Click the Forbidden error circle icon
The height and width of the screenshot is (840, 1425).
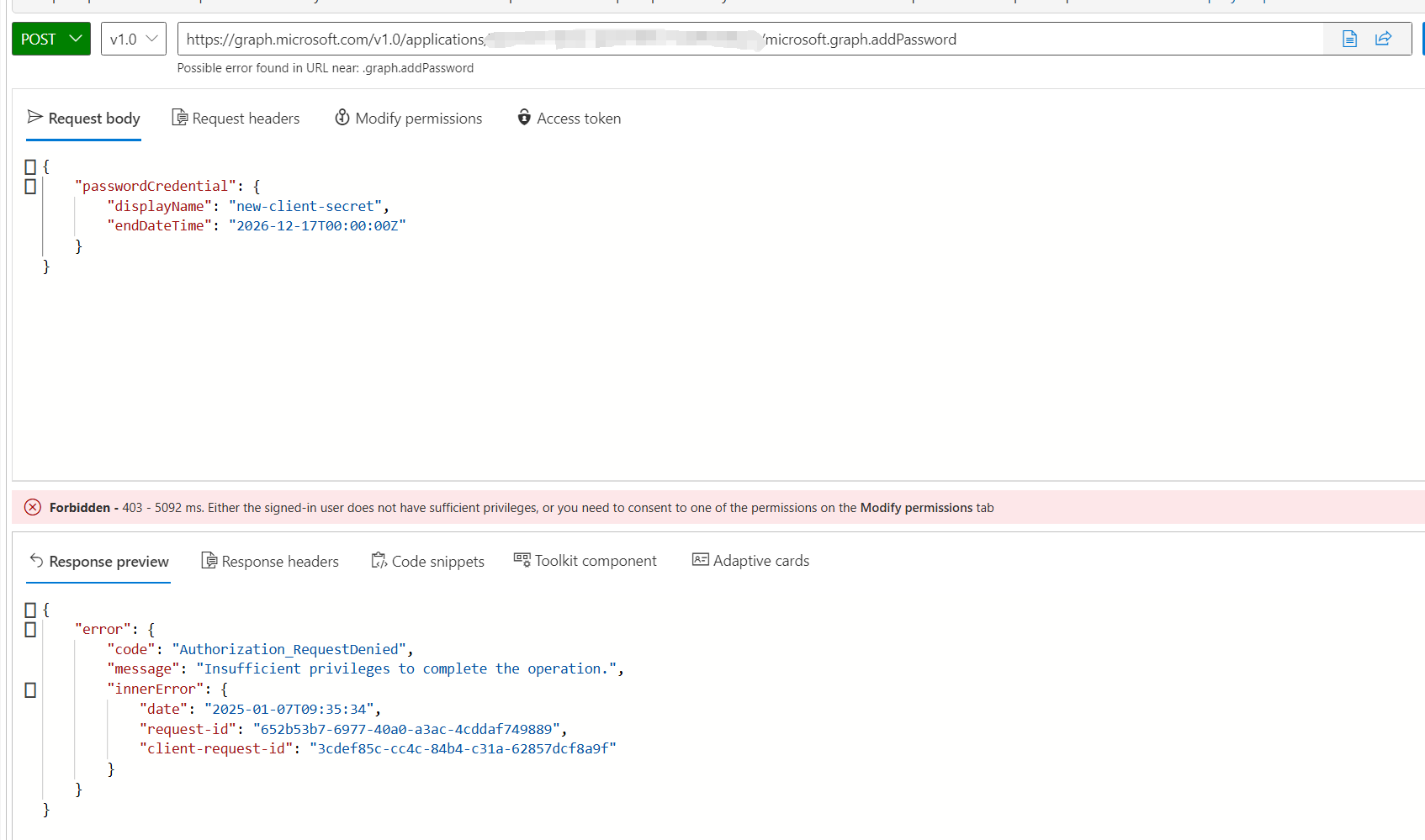click(x=33, y=507)
